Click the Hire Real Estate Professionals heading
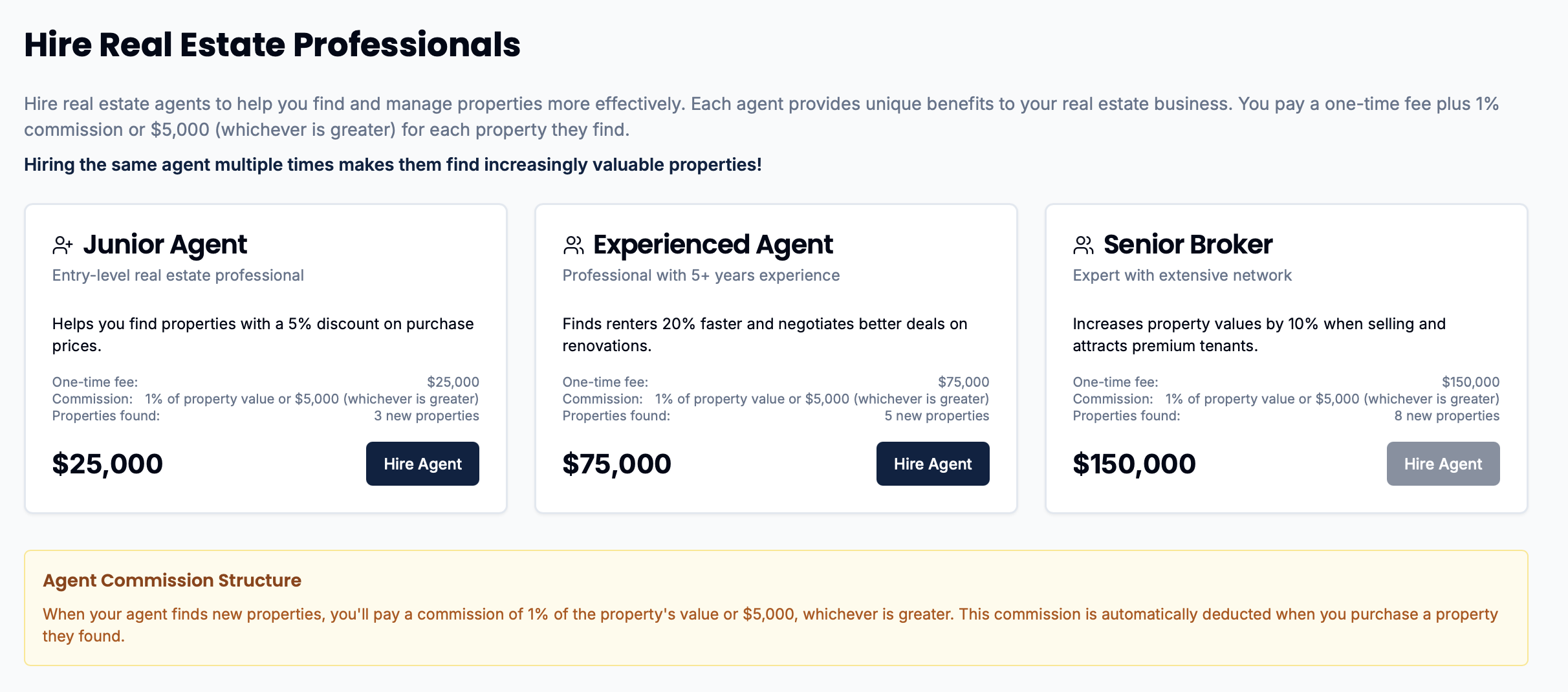This screenshot has width=1568, height=692. [272, 45]
